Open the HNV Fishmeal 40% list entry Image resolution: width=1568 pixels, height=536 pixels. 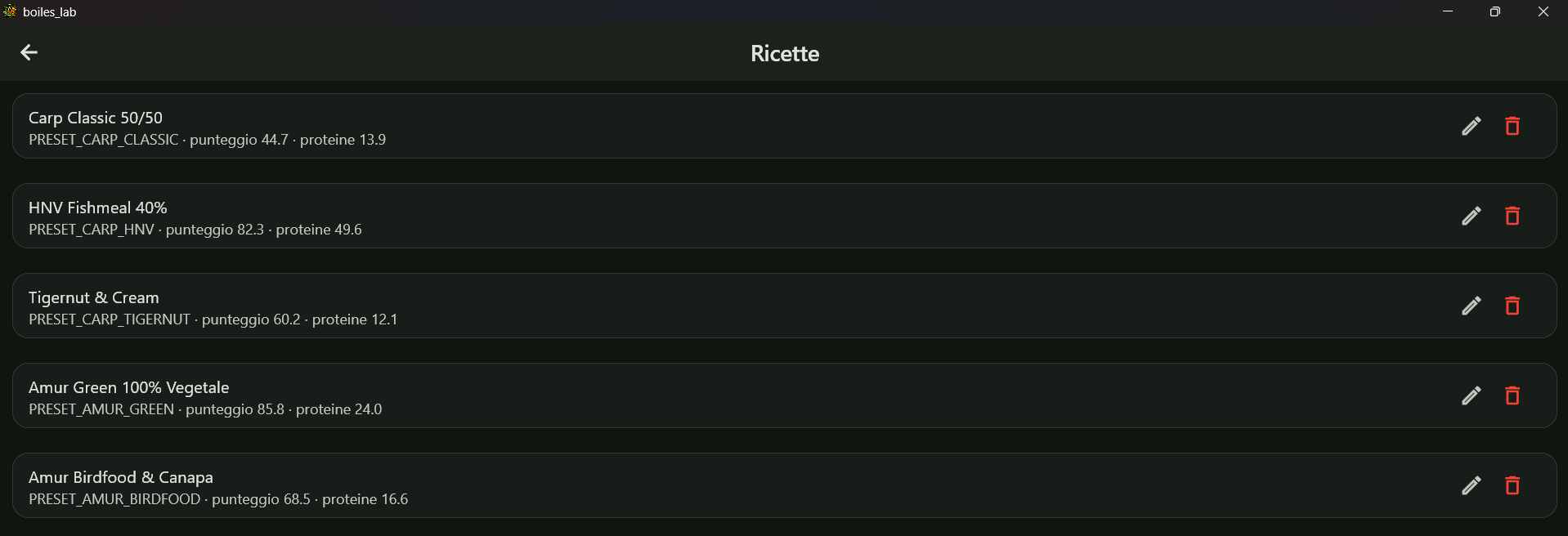[x=784, y=216]
